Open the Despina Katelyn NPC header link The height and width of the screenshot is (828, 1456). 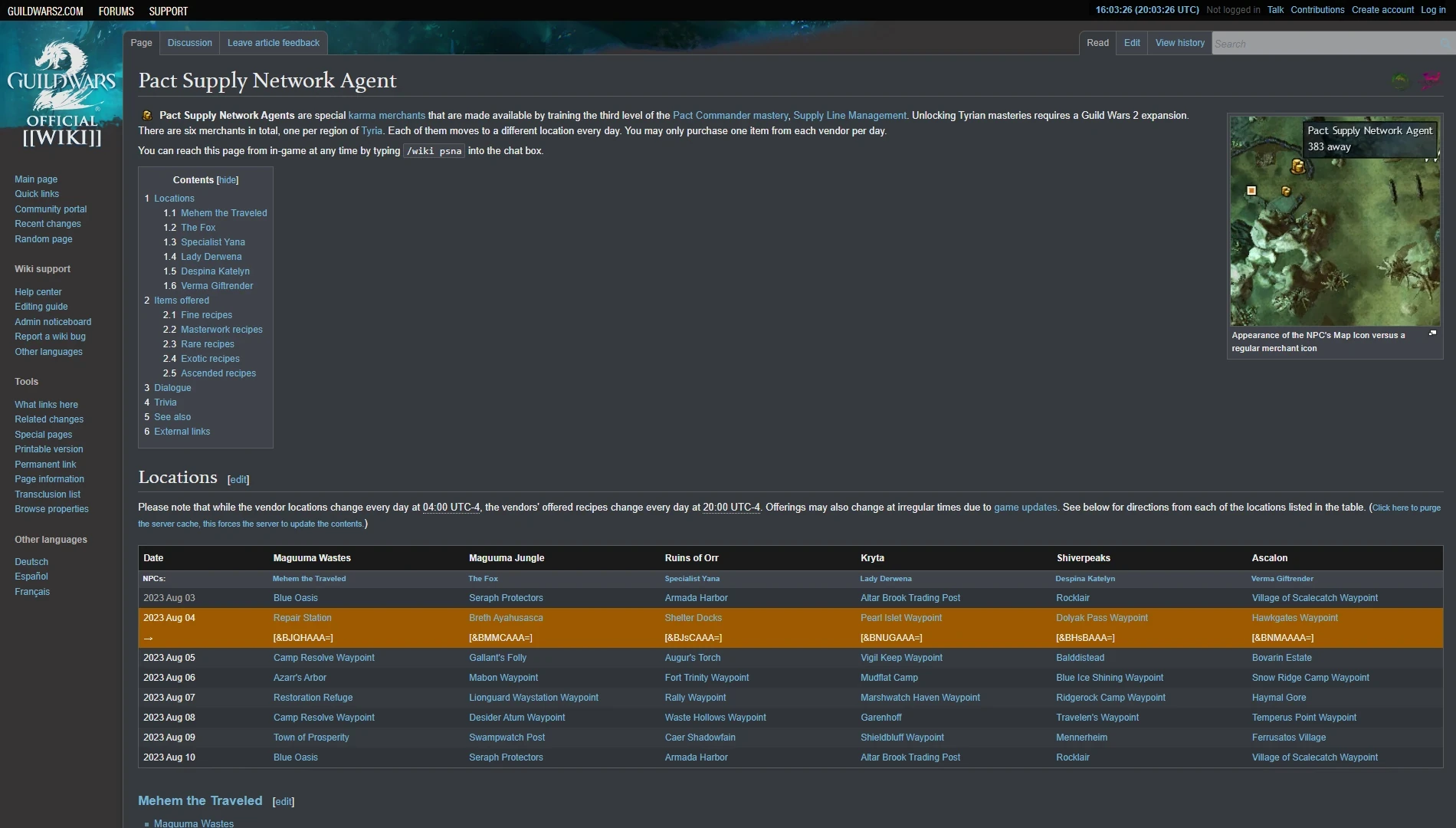(x=1085, y=579)
